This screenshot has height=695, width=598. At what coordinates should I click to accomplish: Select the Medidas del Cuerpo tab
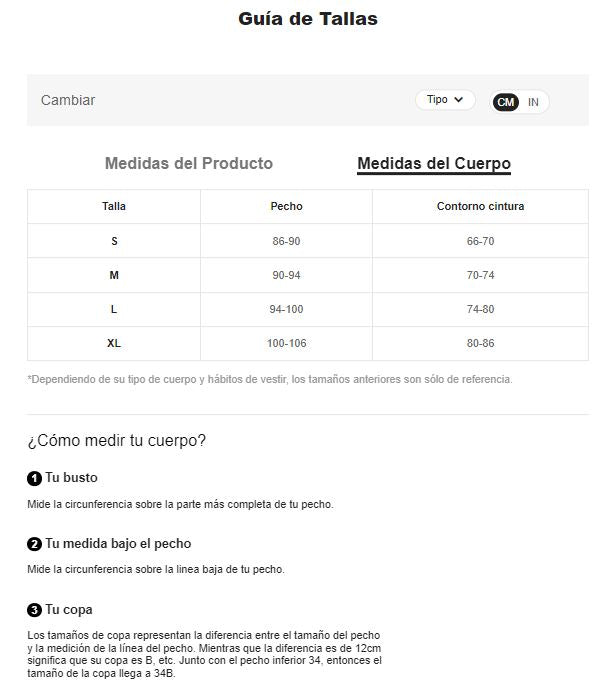[434, 164]
